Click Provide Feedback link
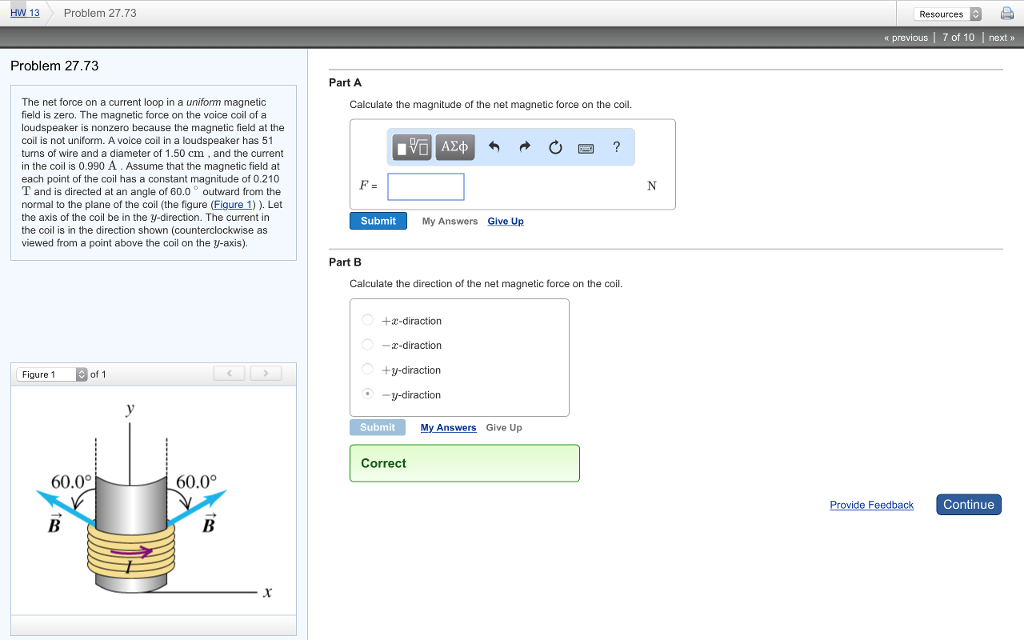Viewport: 1024px width, 640px height. [871, 505]
